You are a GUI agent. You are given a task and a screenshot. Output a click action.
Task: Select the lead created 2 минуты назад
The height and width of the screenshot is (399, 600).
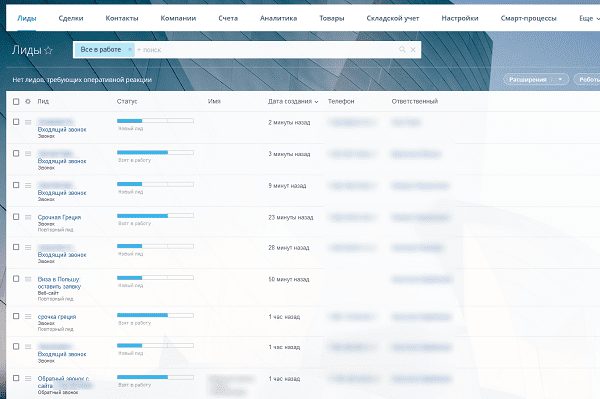16,122
